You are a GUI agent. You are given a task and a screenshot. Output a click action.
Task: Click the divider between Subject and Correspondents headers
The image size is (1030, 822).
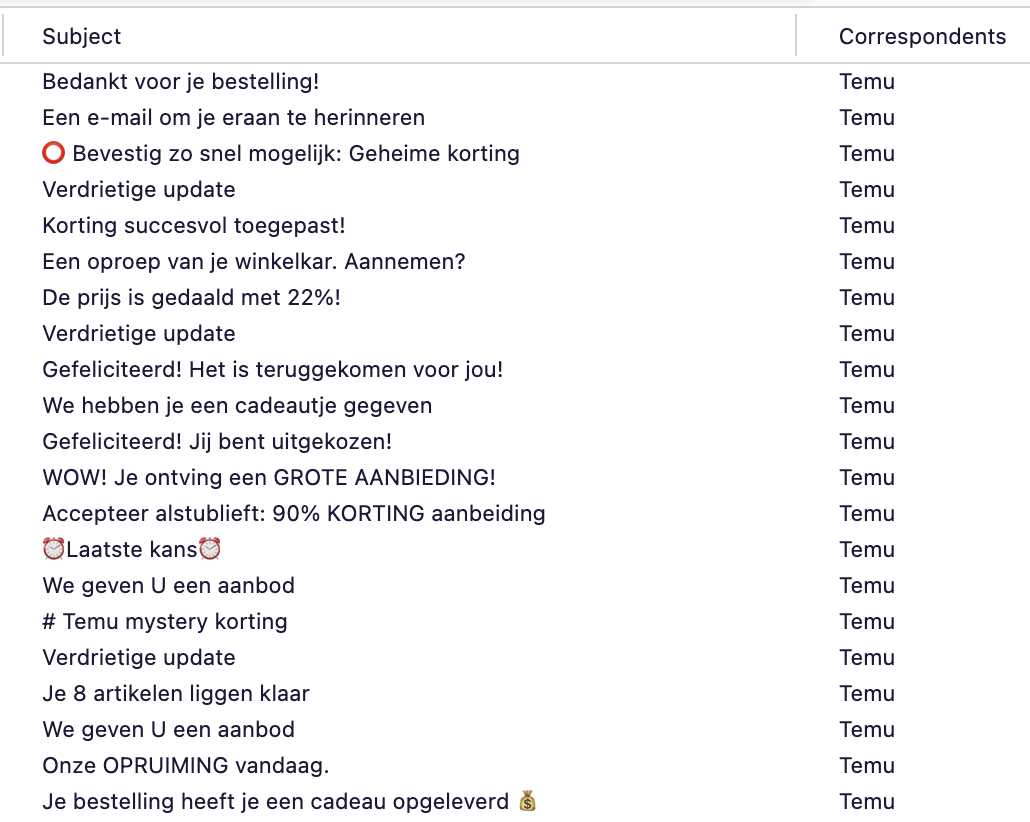pyautogui.click(x=796, y=37)
